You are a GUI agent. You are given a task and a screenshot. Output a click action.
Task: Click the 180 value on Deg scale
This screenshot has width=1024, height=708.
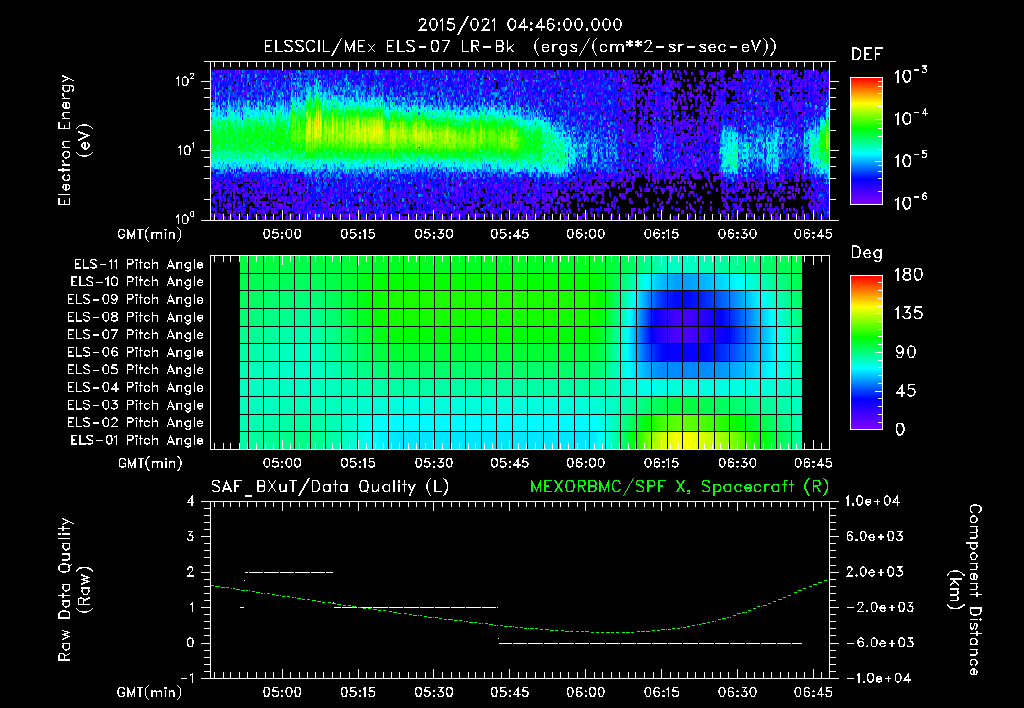coord(909,275)
